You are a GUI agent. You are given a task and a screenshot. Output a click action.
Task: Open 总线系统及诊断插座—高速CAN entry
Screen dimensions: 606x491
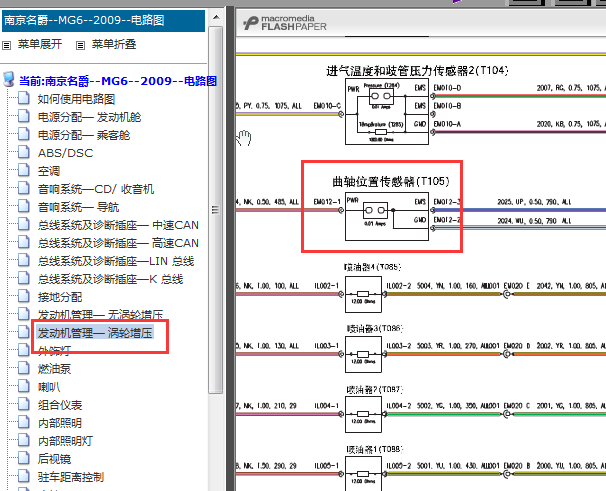pyautogui.click(x=118, y=243)
